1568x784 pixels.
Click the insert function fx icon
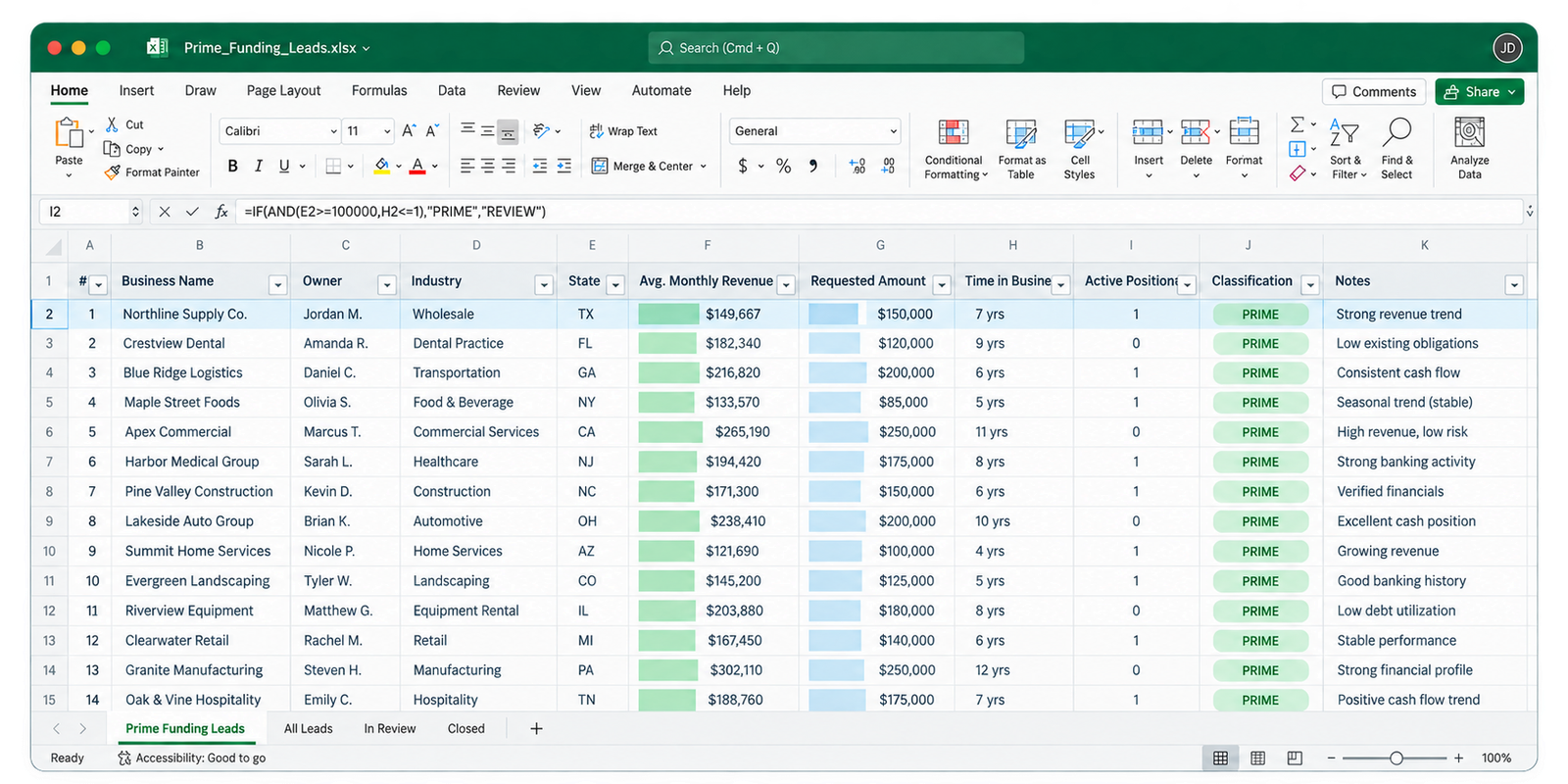(x=221, y=212)
